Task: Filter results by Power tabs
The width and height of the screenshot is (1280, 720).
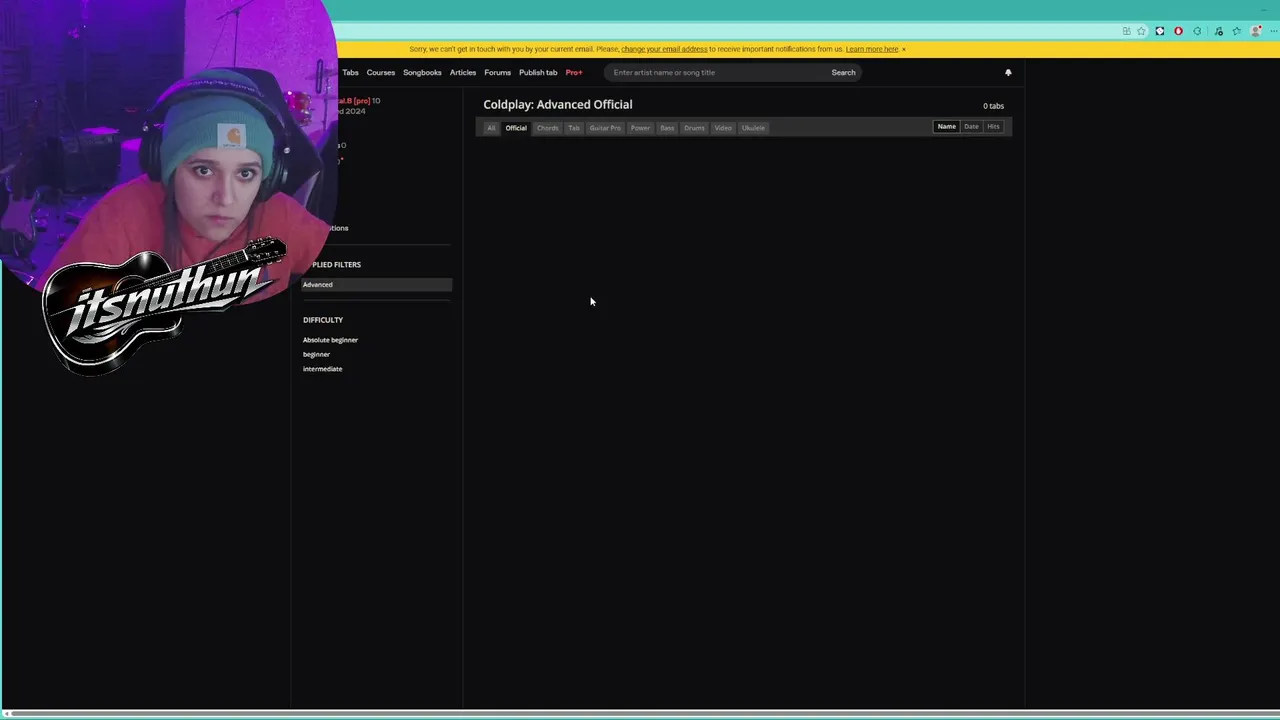Action: click(640, 128)
